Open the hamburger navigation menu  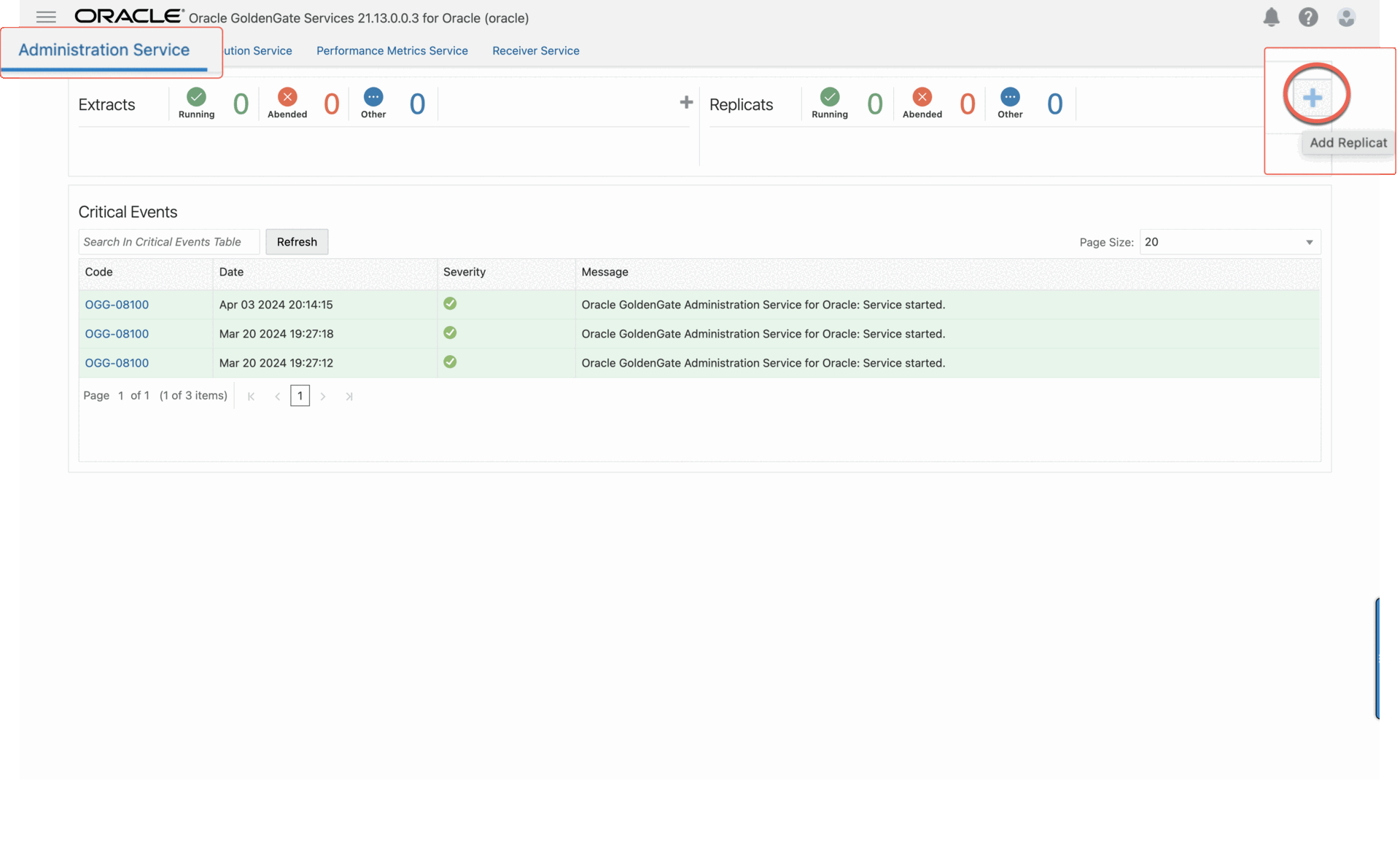pos(46,17)
